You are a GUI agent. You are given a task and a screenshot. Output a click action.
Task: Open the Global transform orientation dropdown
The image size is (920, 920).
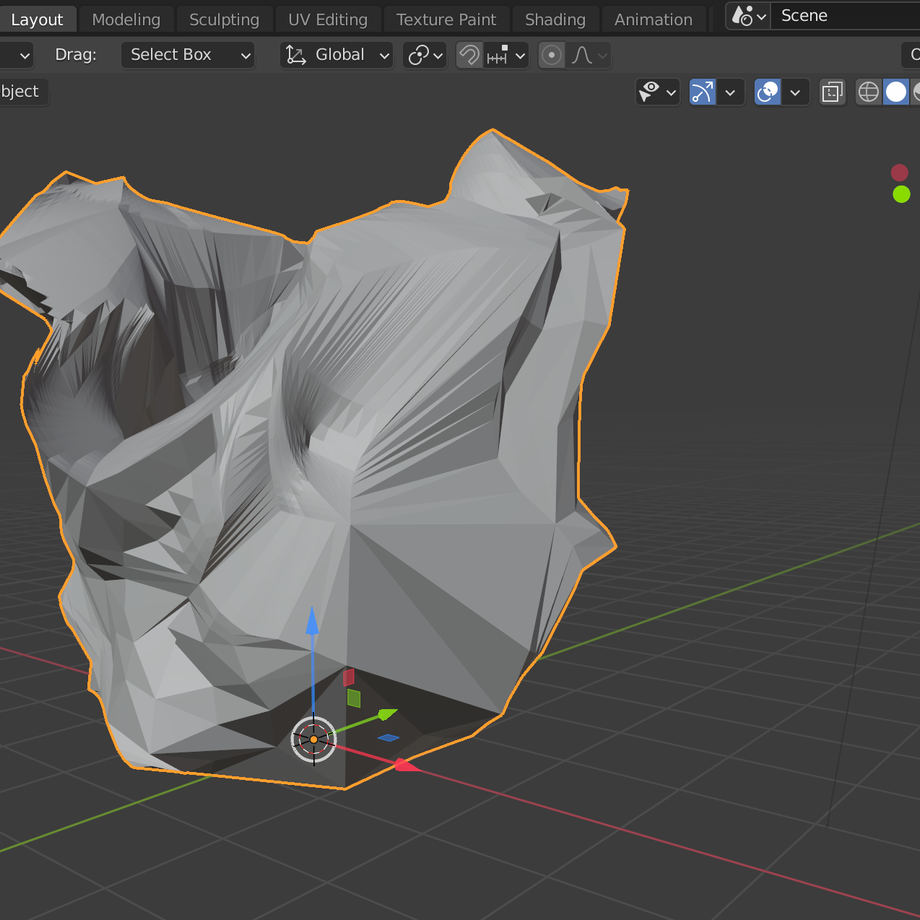tap(337, 55)
